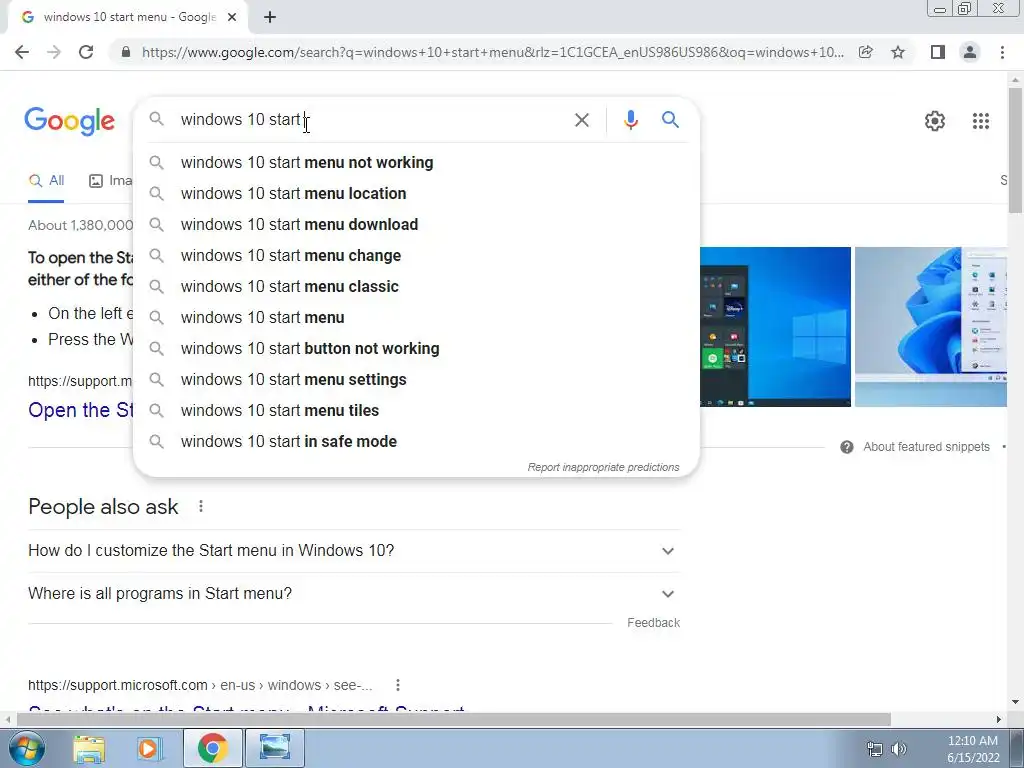Choose suggestion windows 10 start menu settings
The width and height of the screenshot is (1024, 768).
(x=416, y=379)
